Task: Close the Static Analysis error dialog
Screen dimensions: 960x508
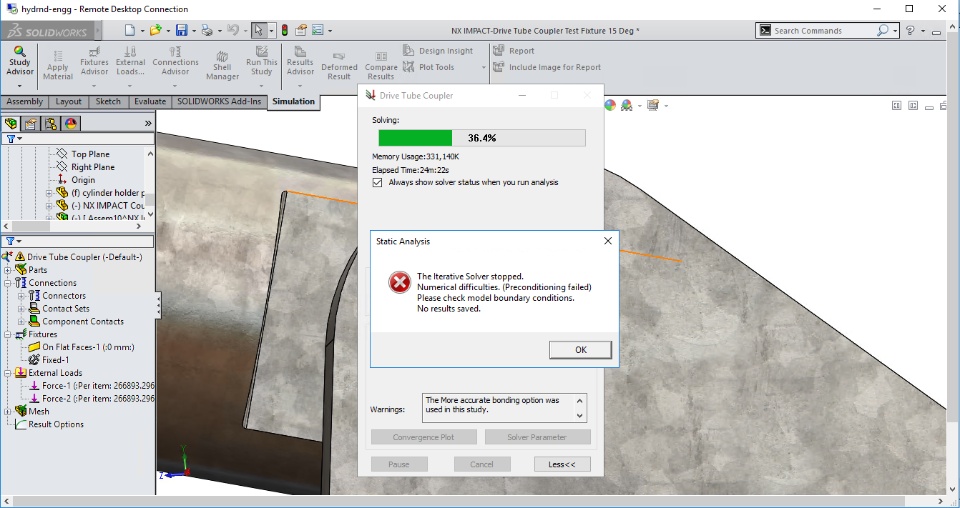Action: [607, 241]
